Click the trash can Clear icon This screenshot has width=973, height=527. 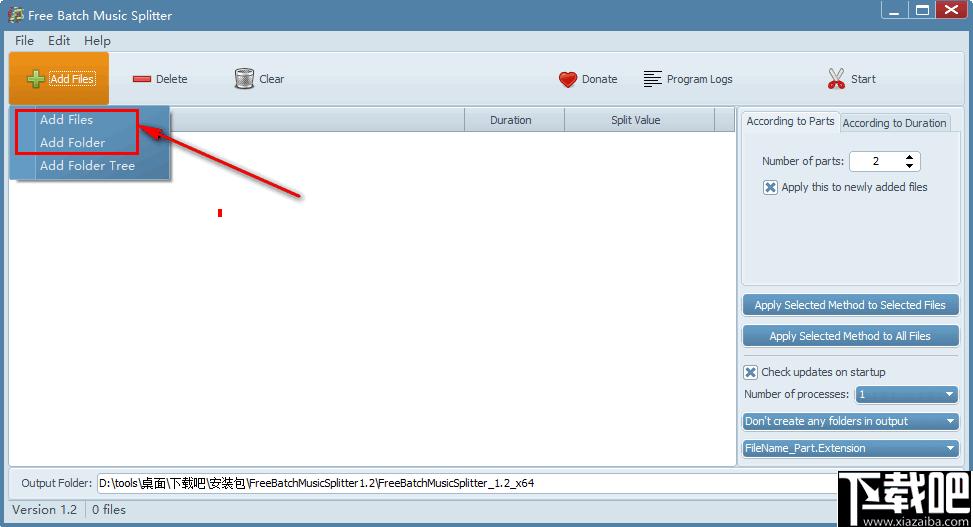244,79
